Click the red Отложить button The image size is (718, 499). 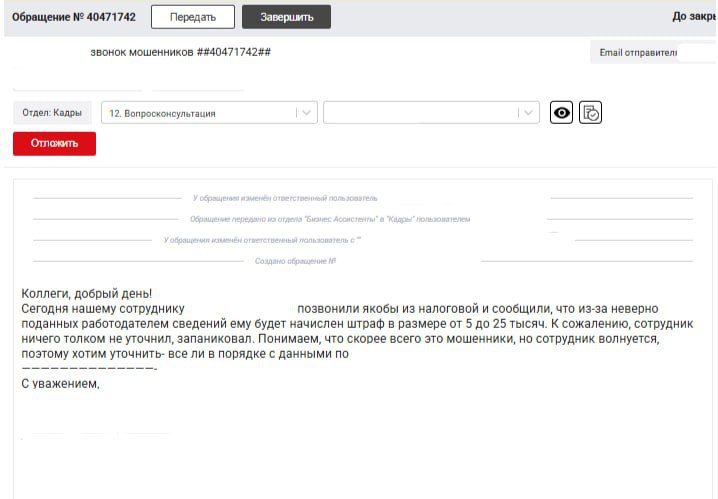(54, 144)
